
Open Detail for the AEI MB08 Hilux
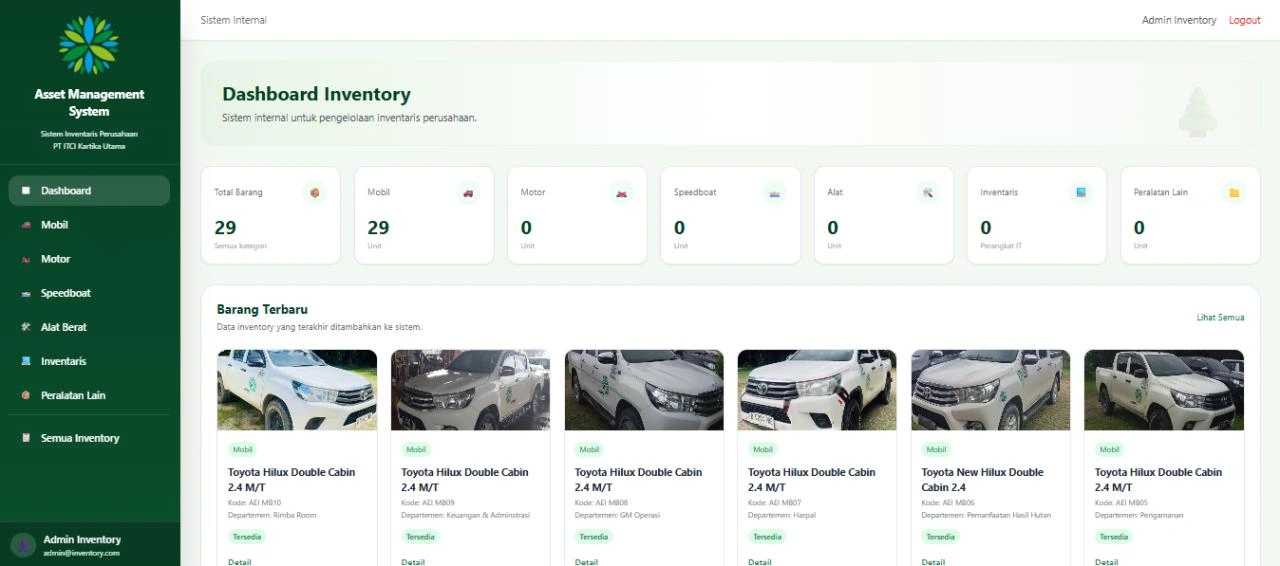[x=586, y=562]
